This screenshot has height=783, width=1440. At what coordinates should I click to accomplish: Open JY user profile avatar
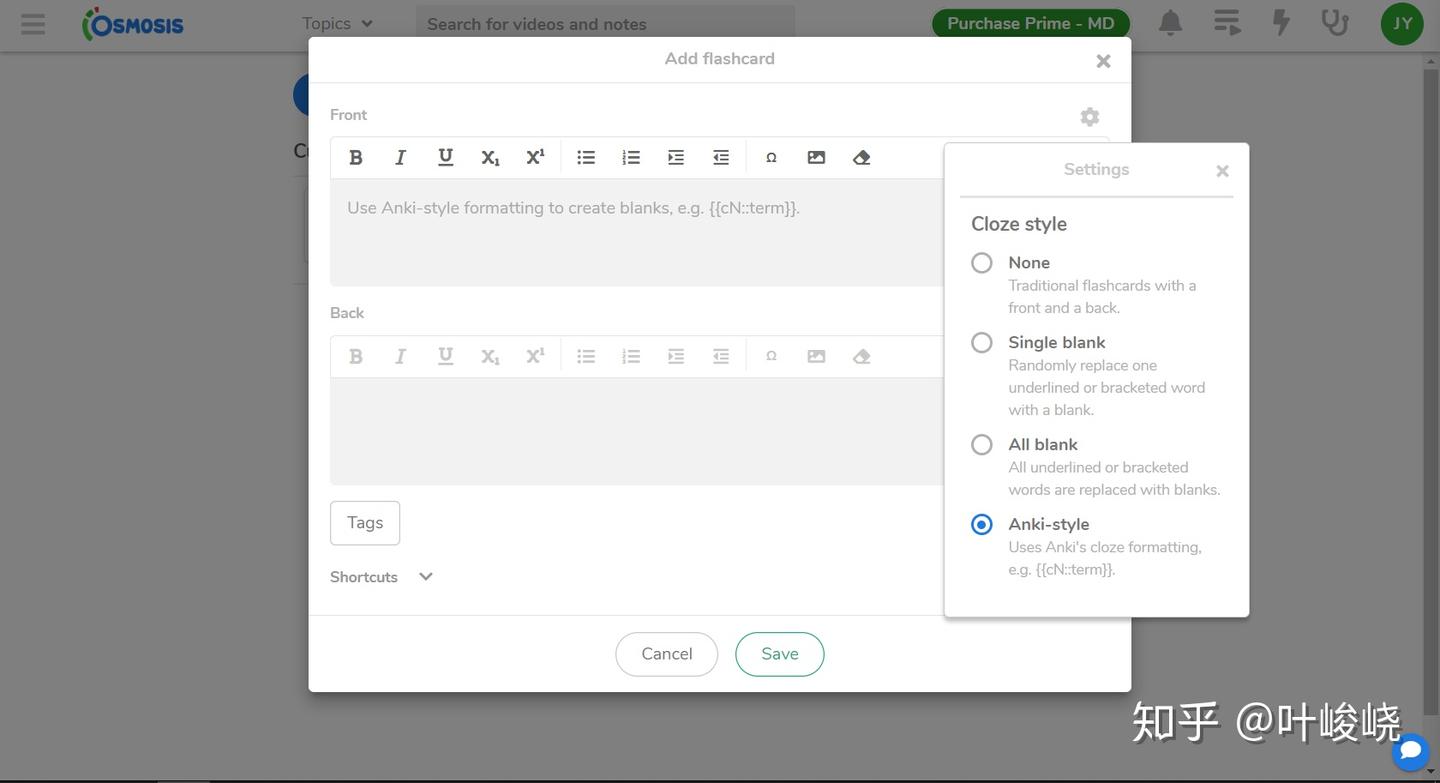click(x=1402, y=24)
